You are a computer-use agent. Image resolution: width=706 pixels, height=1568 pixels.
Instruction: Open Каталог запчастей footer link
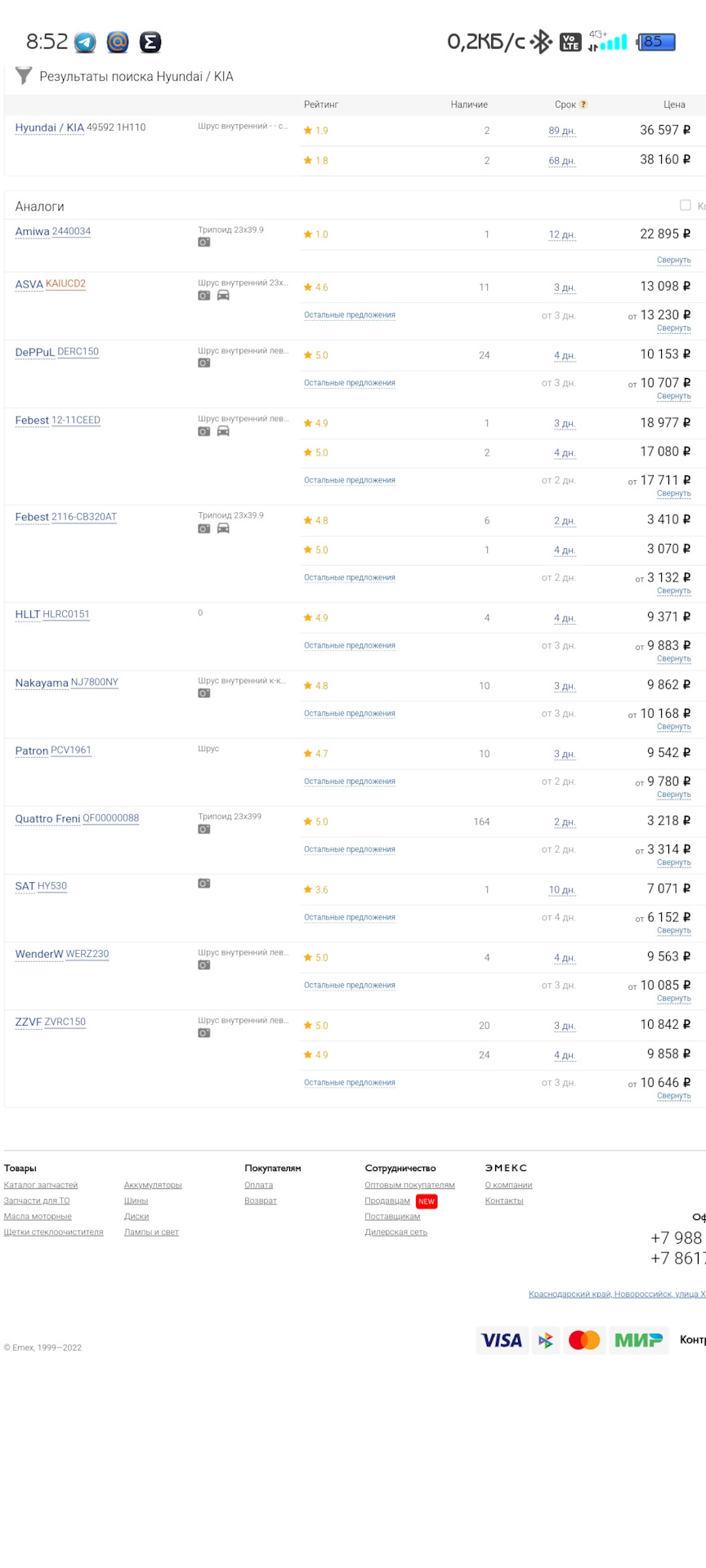(x=41, y=1185)
